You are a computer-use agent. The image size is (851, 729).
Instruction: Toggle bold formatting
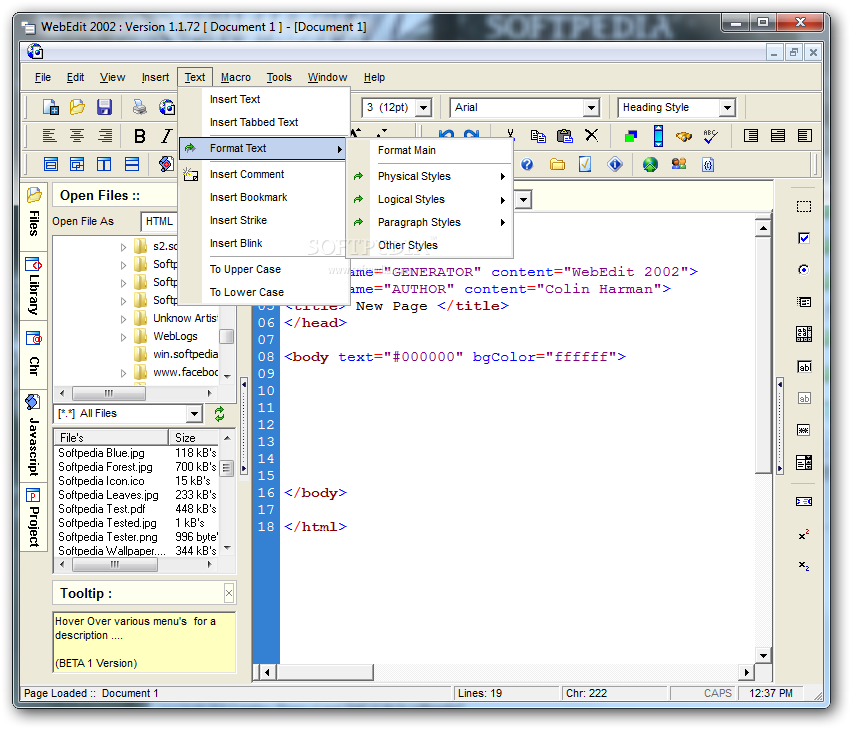[x=139, y=136]
